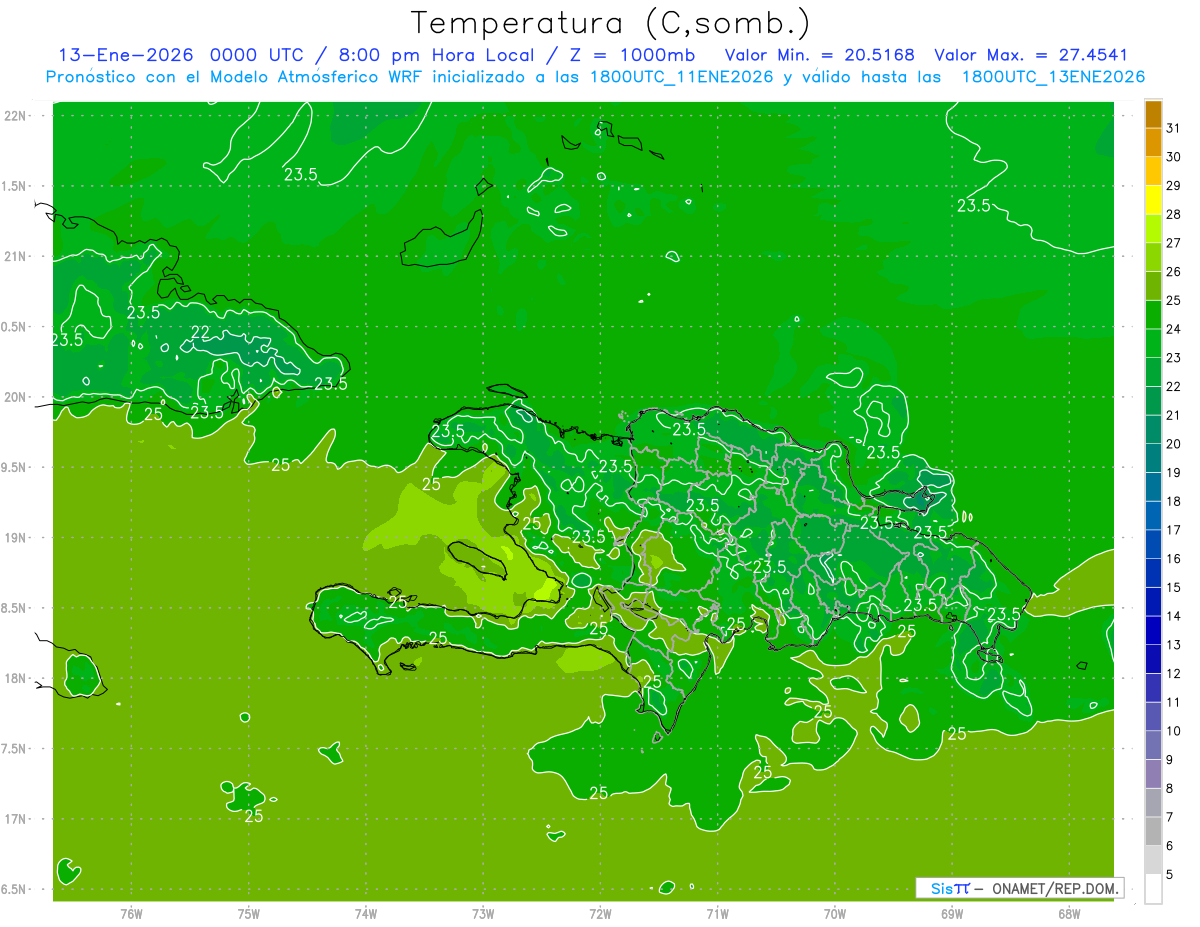The image size is (1200, 927).
Task: Click "8:00 pm Hora Local" text
Action: (x=437, y=55)
